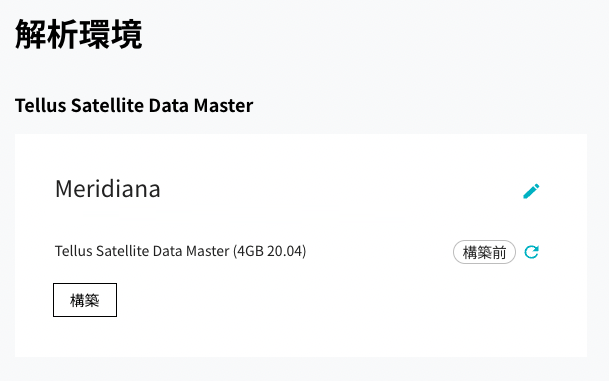609x381 pixels.
Task: Click the 解析環境 page heading
Action: 79,35
